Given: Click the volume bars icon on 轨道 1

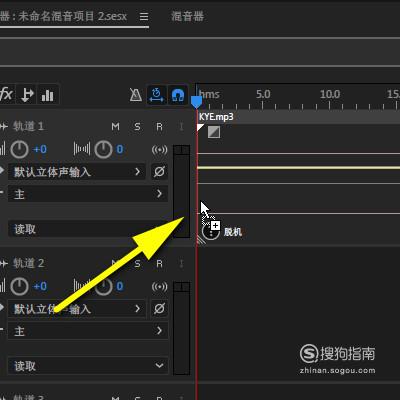Looking at the screenshot, I should tap(3, 149).
